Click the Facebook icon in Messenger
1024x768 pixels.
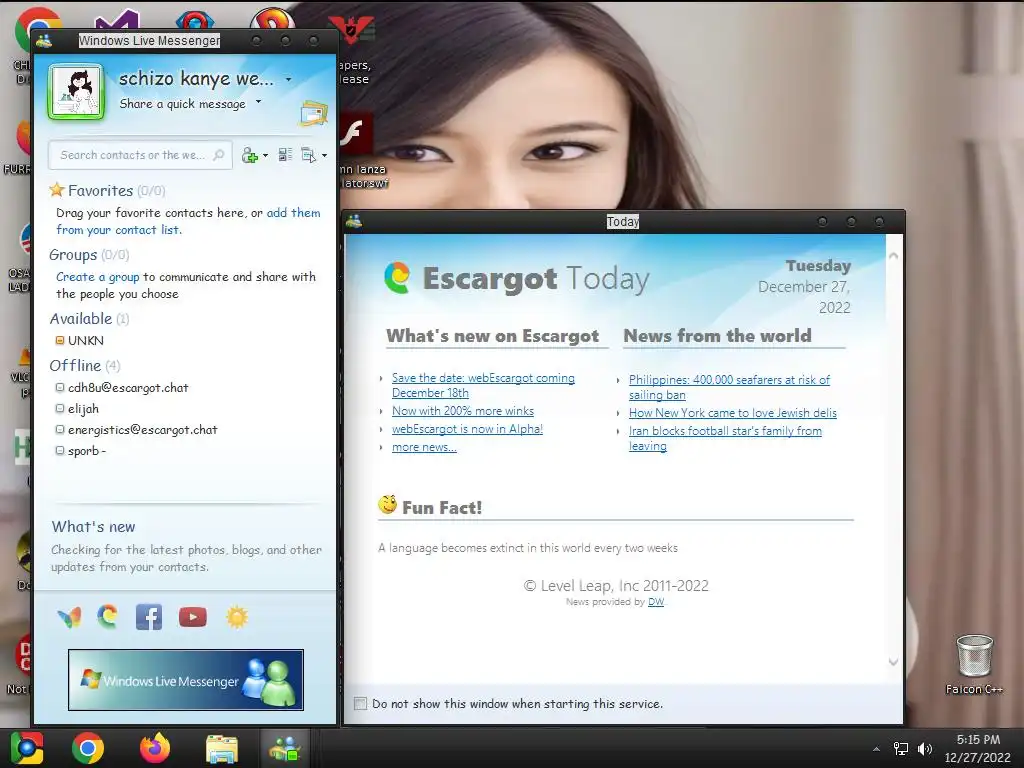149,617
